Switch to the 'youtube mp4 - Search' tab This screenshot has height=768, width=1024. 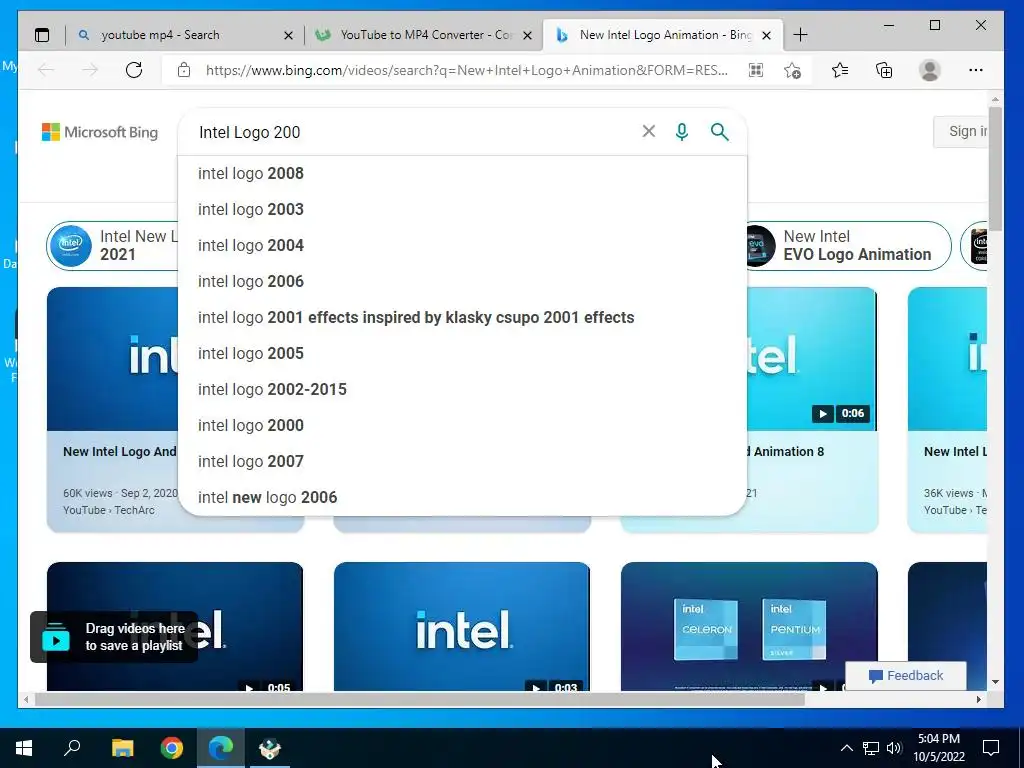[x=184, y=35]
